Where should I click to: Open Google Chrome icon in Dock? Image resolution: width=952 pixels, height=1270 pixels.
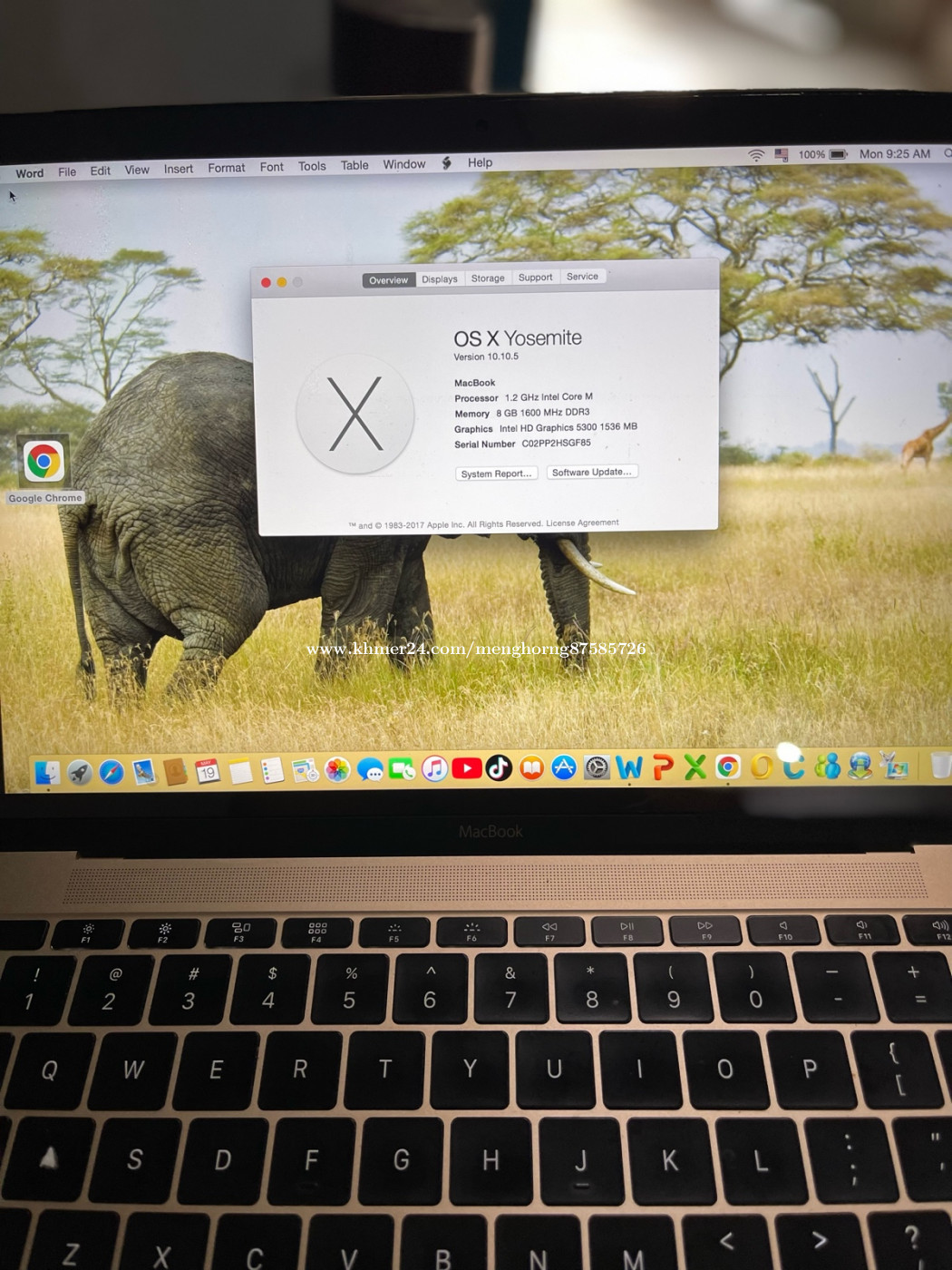click(727, 767)
